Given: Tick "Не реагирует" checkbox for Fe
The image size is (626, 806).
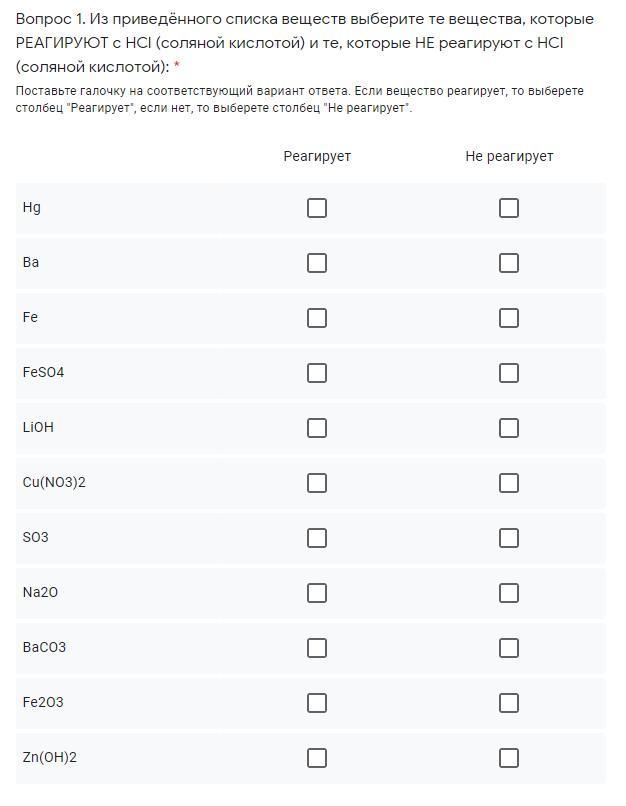Looking at the screenshot, I should coord(509,318).
